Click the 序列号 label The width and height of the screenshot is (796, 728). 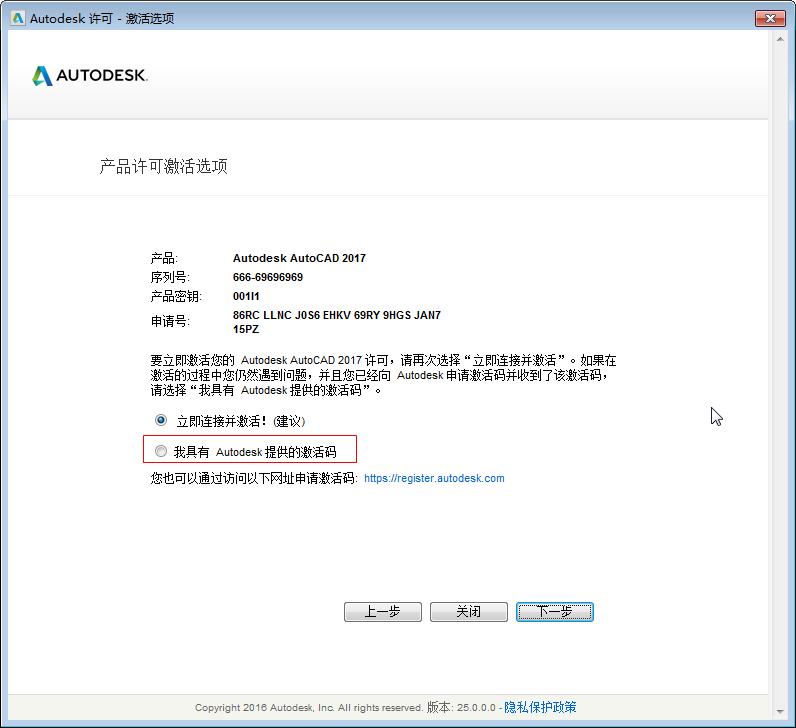point(170,277)
